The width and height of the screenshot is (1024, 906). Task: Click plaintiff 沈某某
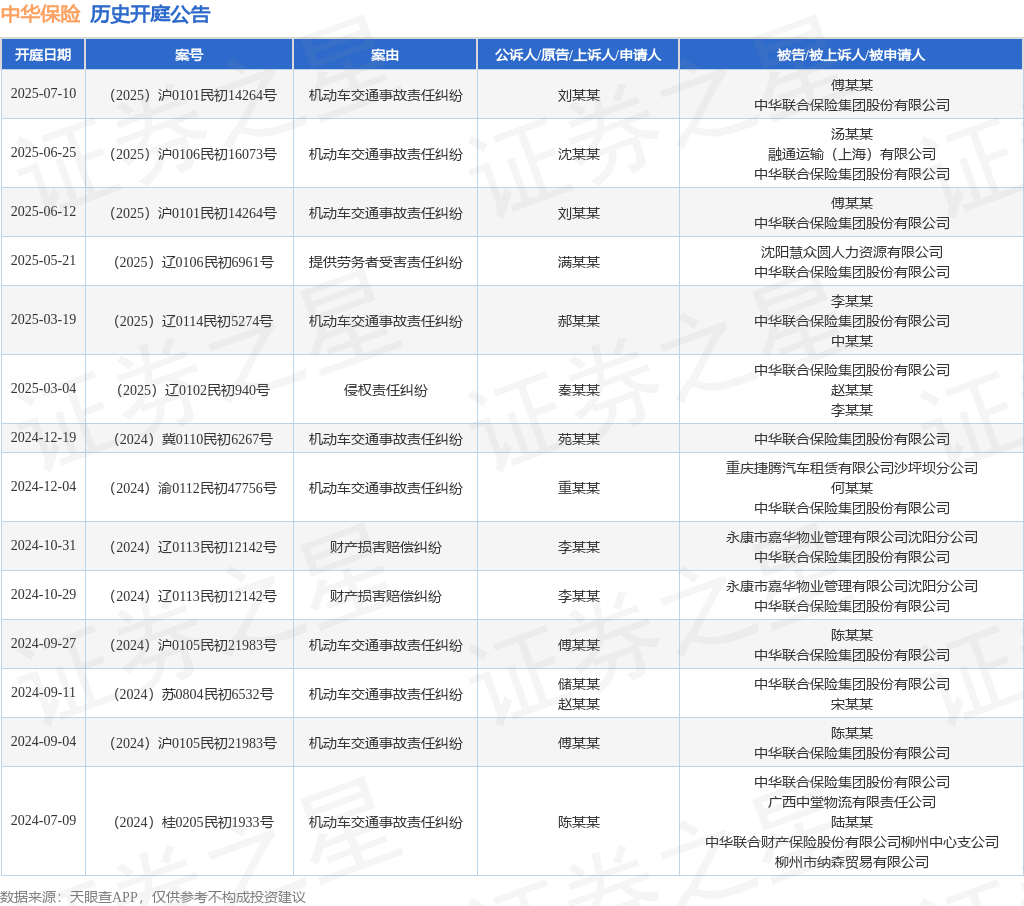click(579, 154)
